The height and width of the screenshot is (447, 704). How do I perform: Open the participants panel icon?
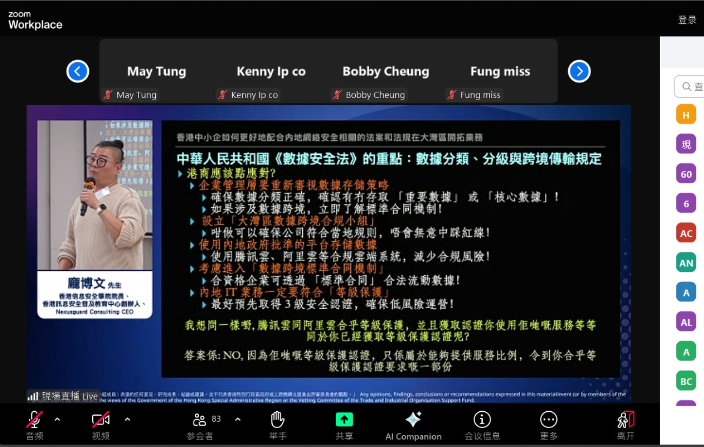199,420
